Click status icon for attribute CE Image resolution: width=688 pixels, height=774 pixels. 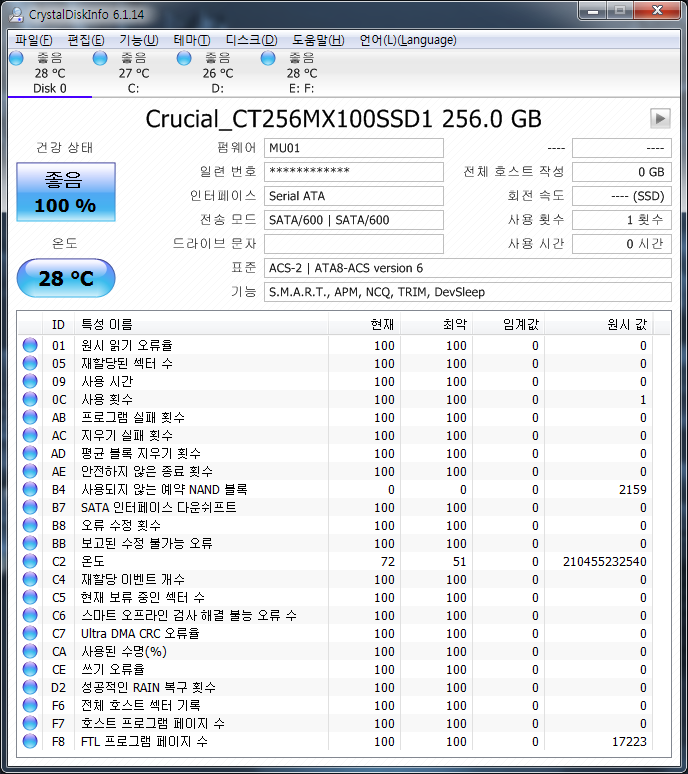point(30,669)
